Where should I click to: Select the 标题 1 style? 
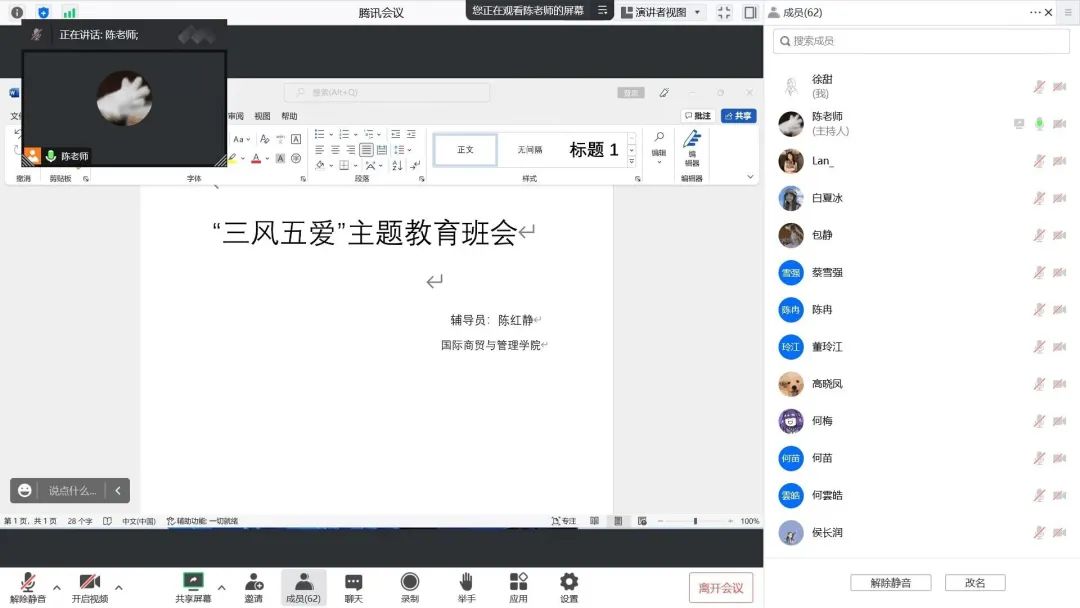[x=594, y=149]
